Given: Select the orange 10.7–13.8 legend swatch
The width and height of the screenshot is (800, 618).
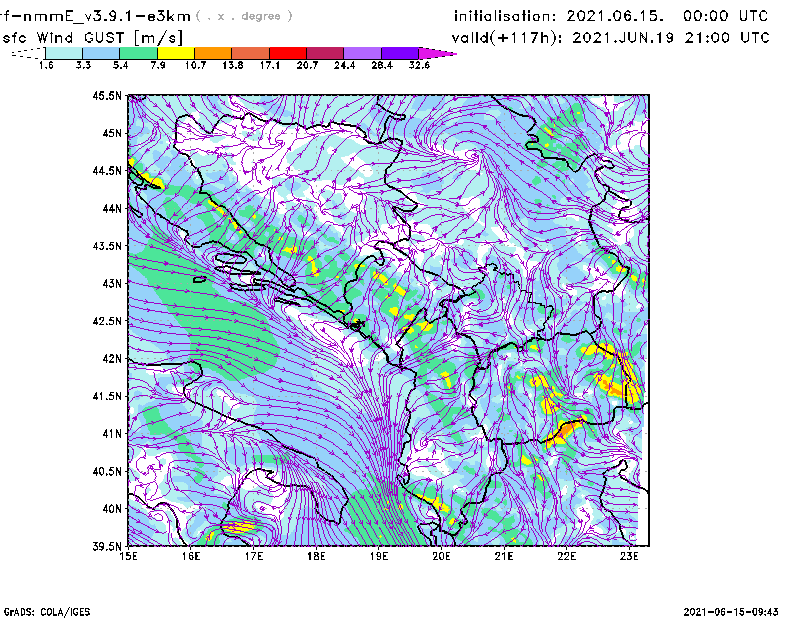Looking at the screenshot, I should click(213, 53).
